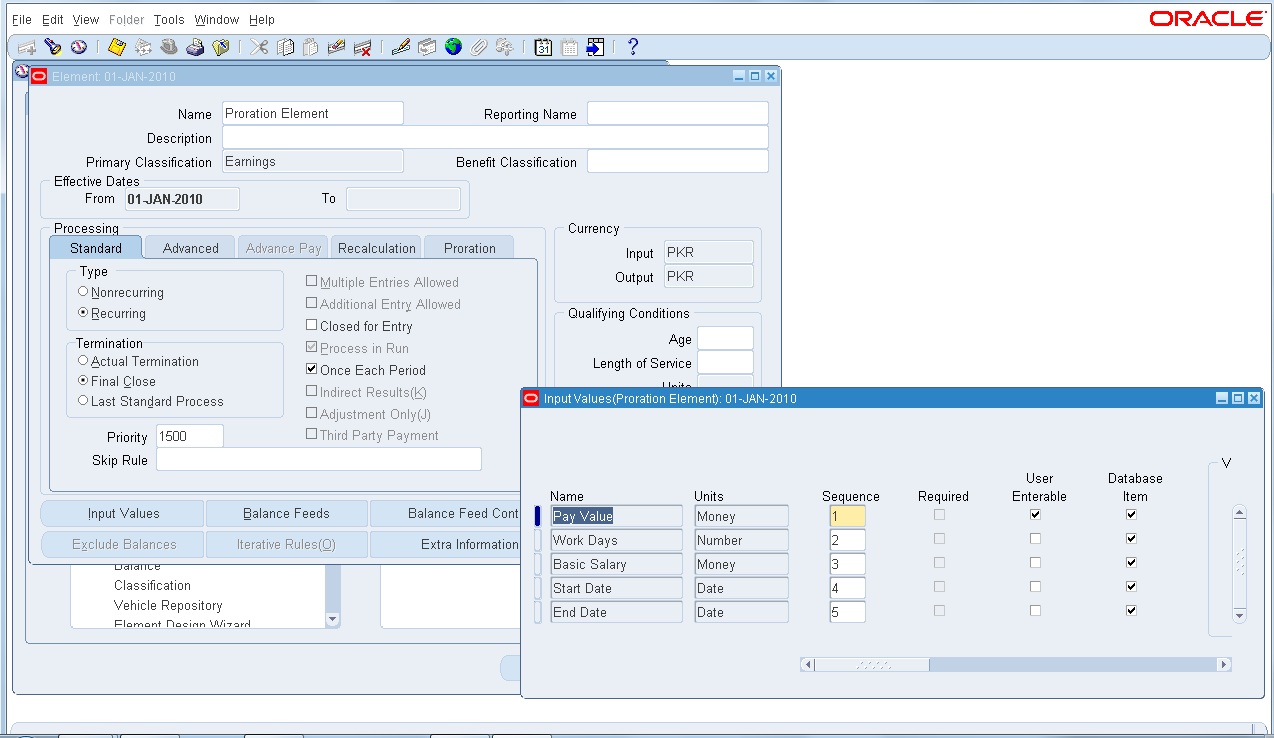Image resolution: width=1274 pixels, height=738 pixels.
Task: Select Last Standard Process termination option
Action: (x=83, y=401)
